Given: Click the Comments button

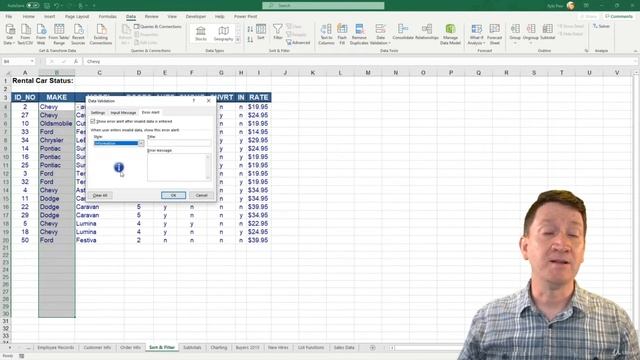Looking at the screenshot, I should [619, 16].
